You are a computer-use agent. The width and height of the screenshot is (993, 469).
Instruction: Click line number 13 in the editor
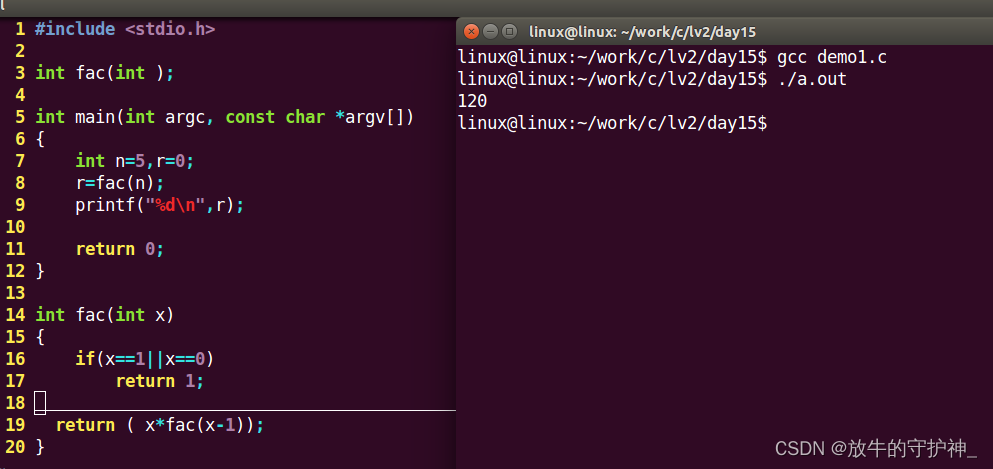[15, 292]
